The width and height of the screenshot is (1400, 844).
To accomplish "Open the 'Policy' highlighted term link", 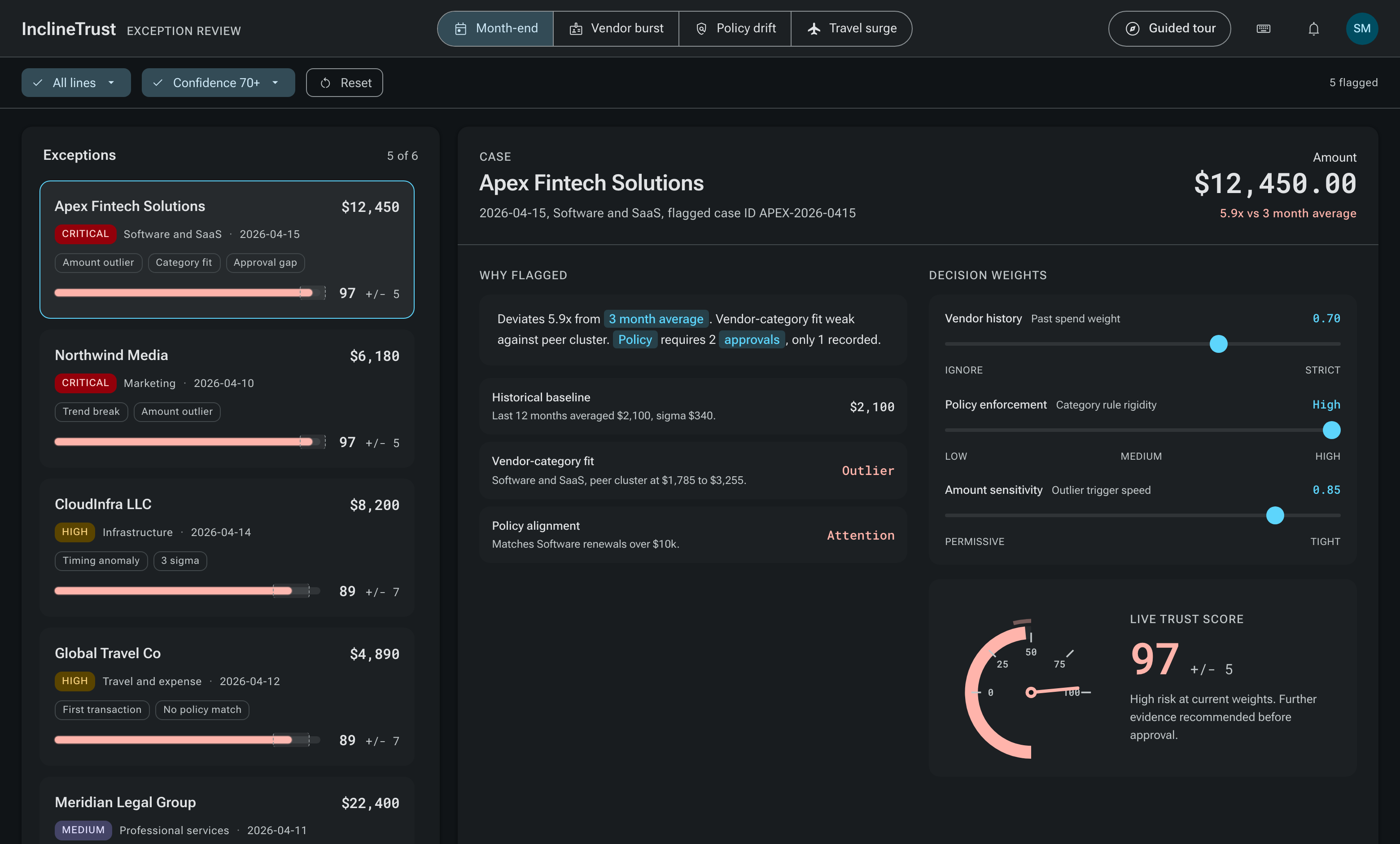I will 634,340.
